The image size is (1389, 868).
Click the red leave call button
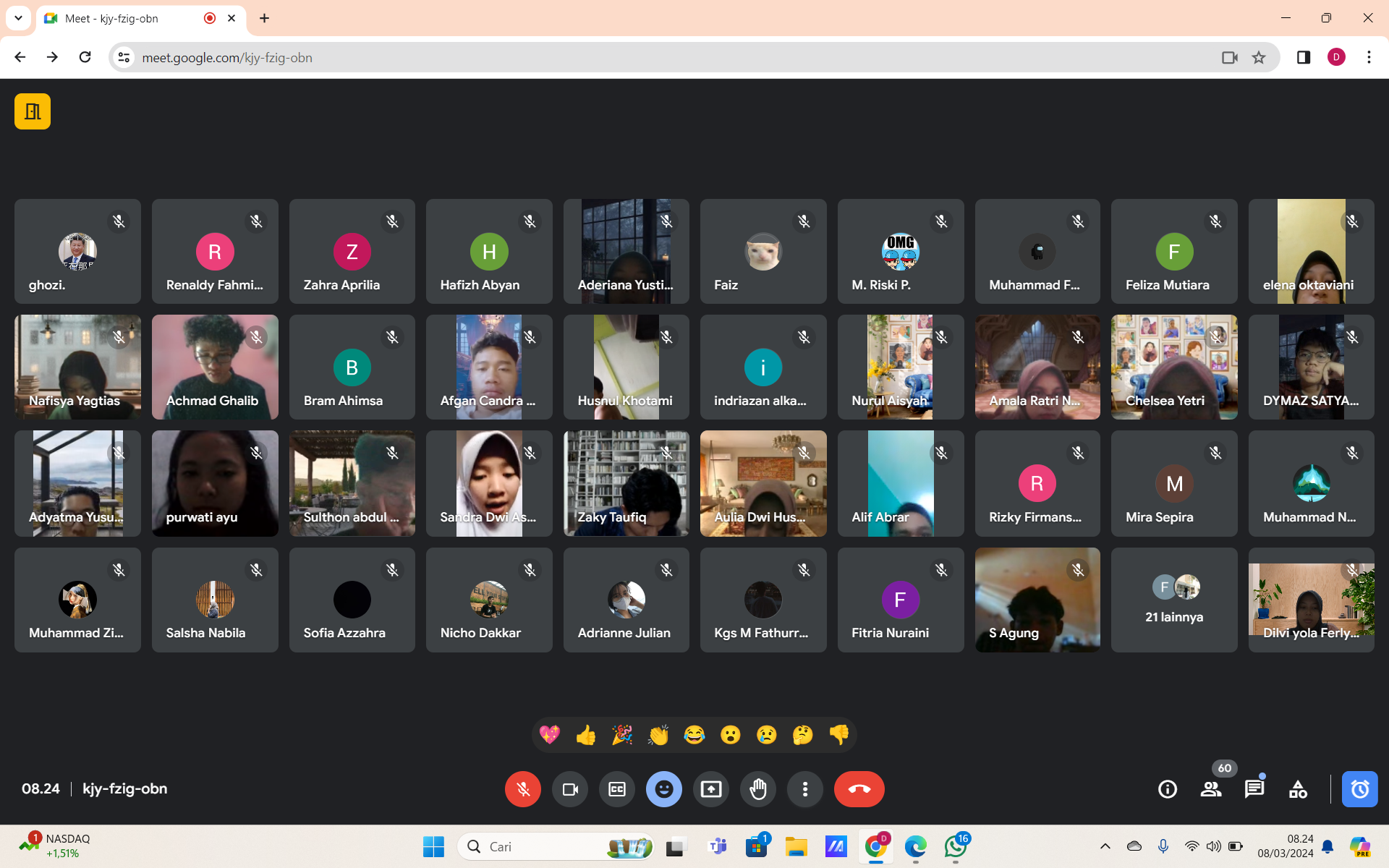pyautogui.click(x=859, y=789)
